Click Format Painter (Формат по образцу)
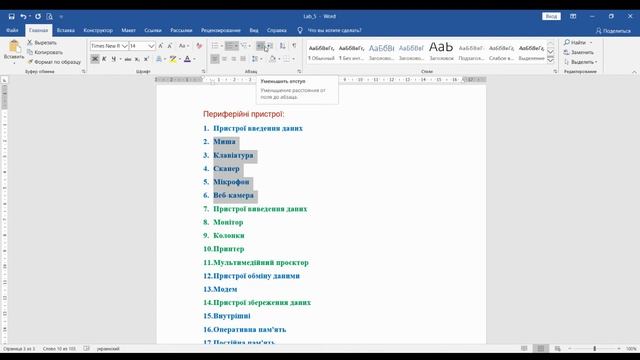This screenshot has width=640, height=360. tap(54, 62)
